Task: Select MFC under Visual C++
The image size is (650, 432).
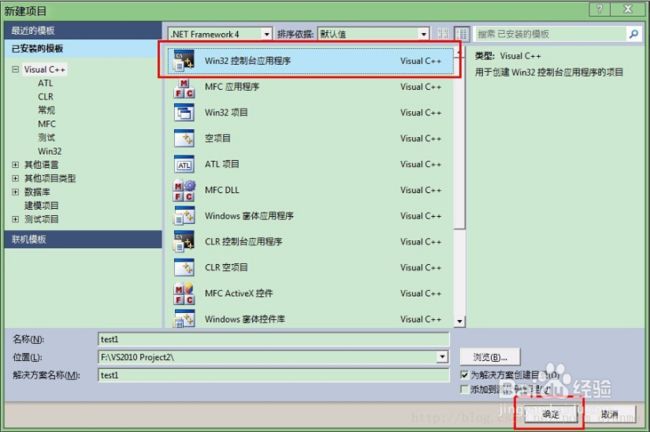Action: (46, 124)
